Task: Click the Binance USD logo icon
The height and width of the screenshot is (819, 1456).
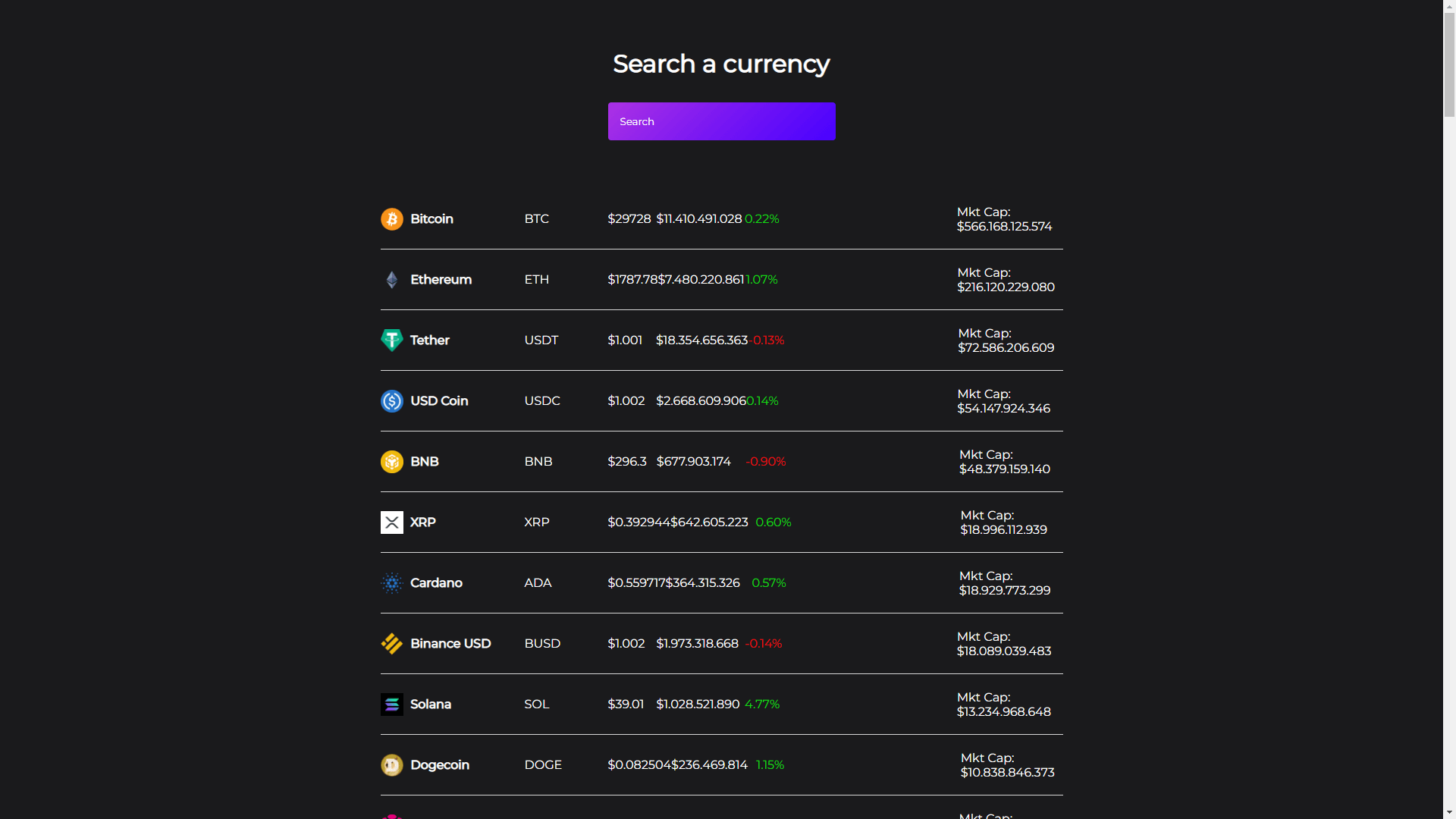Action: [x=391, y=644]
